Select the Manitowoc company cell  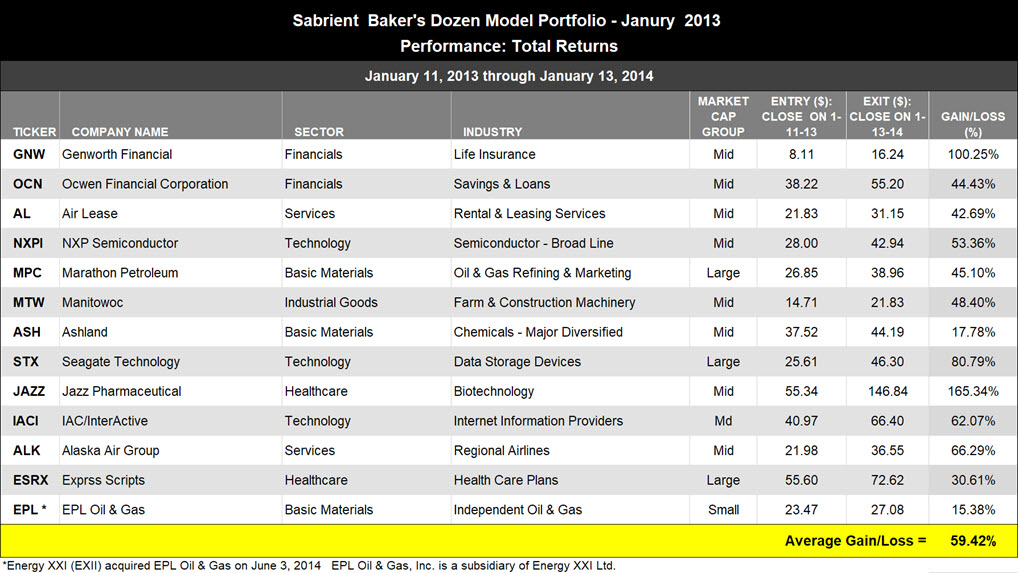(x=92, y=303)
